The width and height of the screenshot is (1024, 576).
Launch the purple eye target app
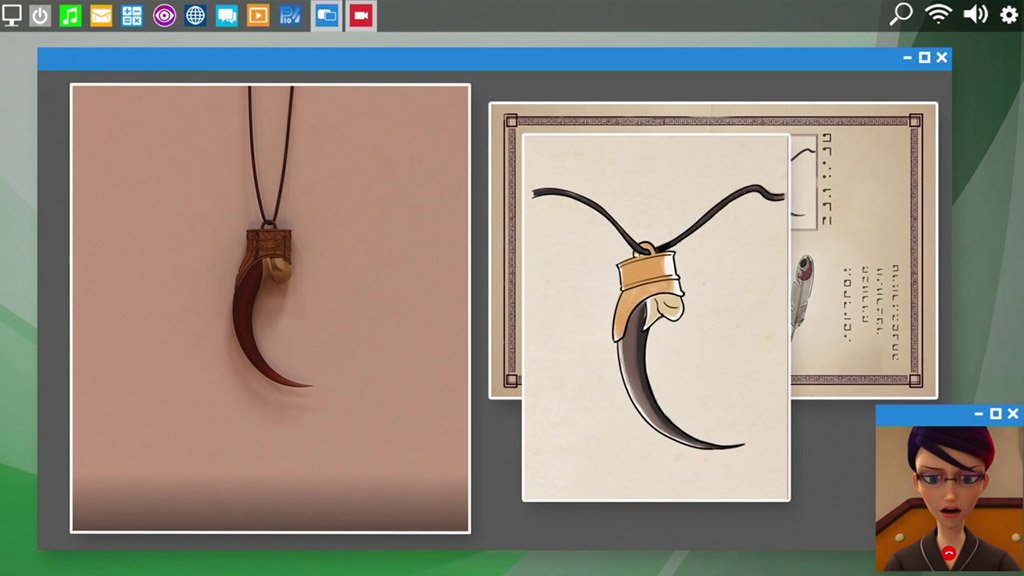164,15
